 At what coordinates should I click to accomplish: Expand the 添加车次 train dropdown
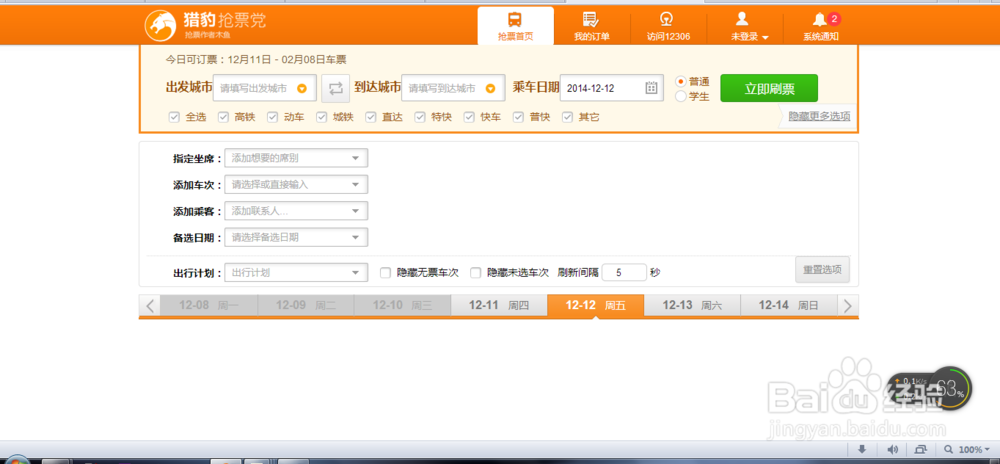click(x=296, y=185)
